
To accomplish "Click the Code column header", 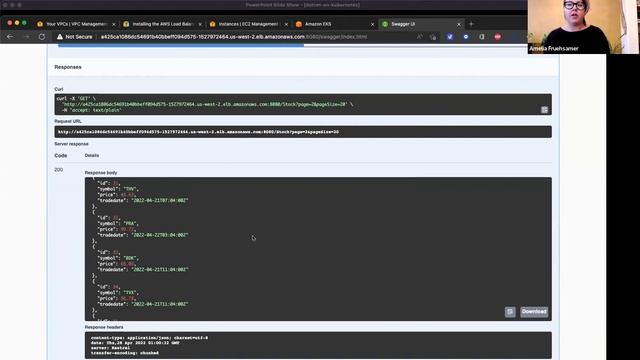I will pyautogui.click(x=61, y=156).
